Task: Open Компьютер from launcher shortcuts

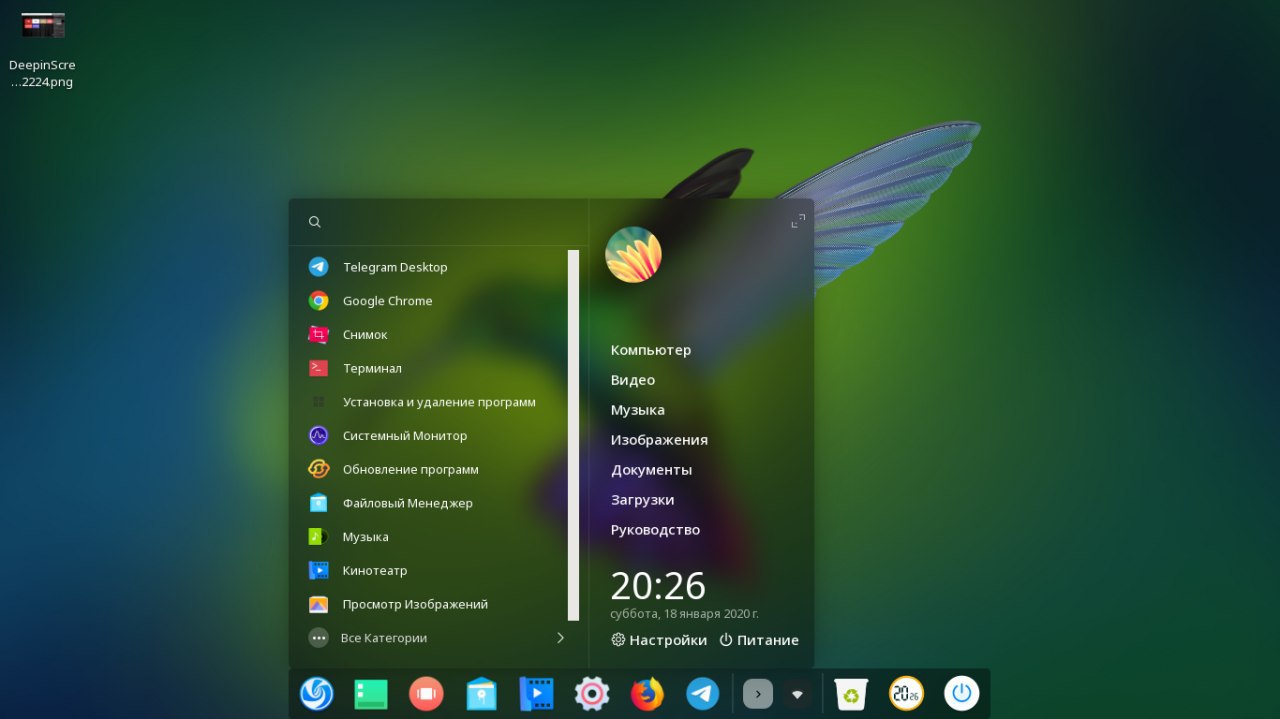Action: point(651,350)
